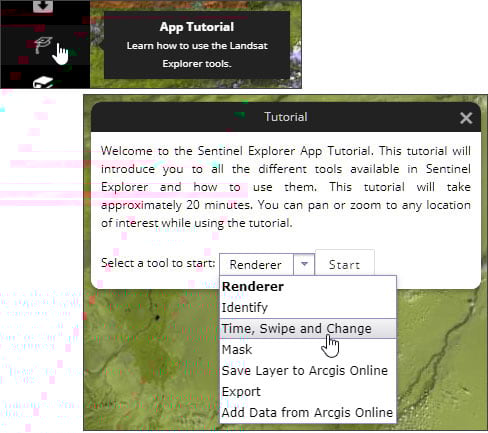Choose Identify in the tool list
This screenshot has height=433, width=488.
pyautogui.click(x=307, y=307)
